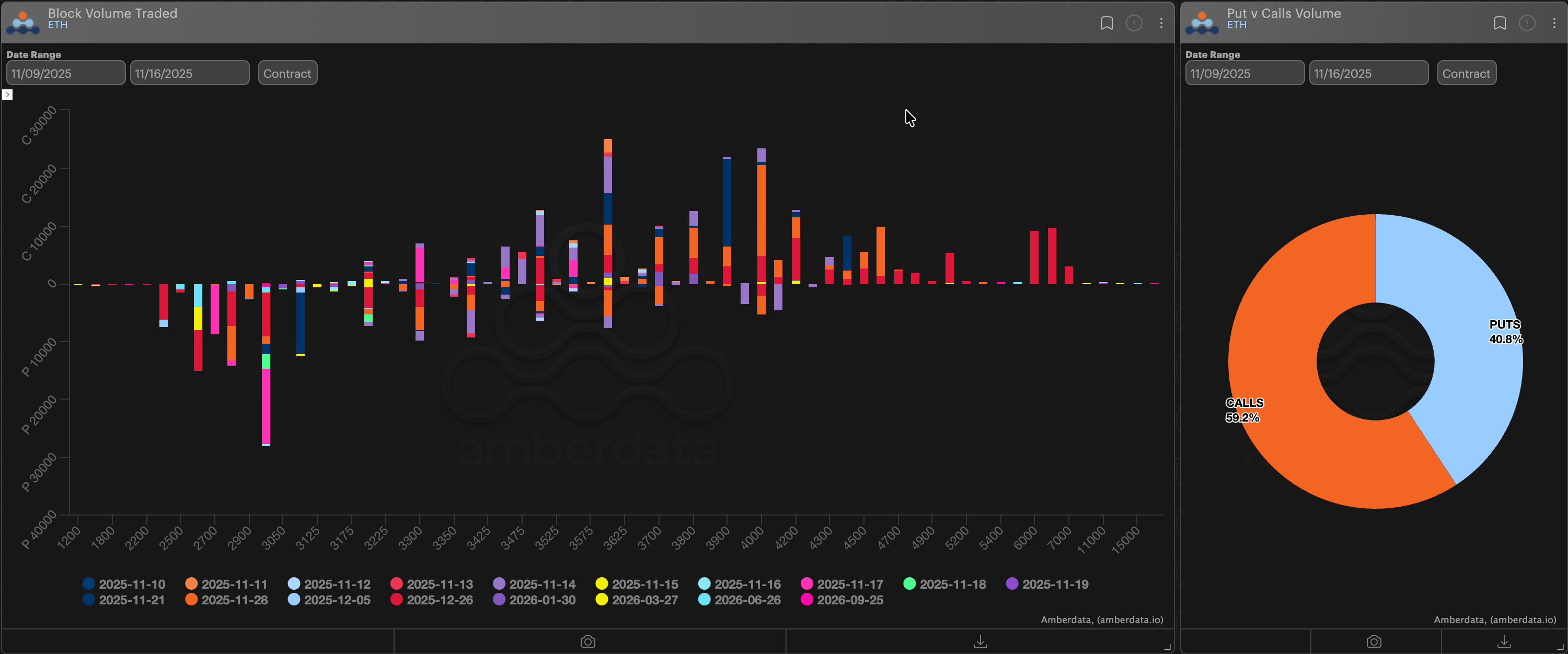Open Block Volume start date 11/09/2025 picker

(x=66, y=73)
